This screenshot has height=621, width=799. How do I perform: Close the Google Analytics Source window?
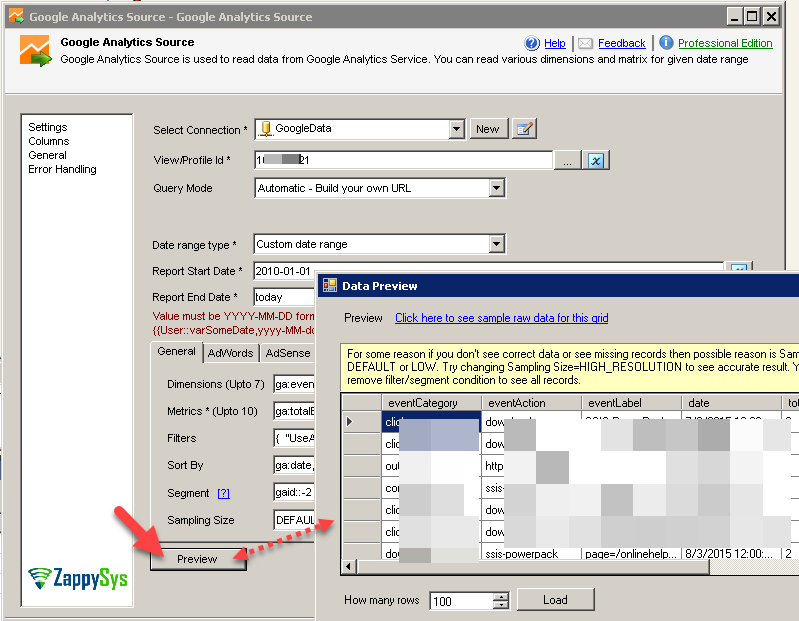[x=771, y=17]
